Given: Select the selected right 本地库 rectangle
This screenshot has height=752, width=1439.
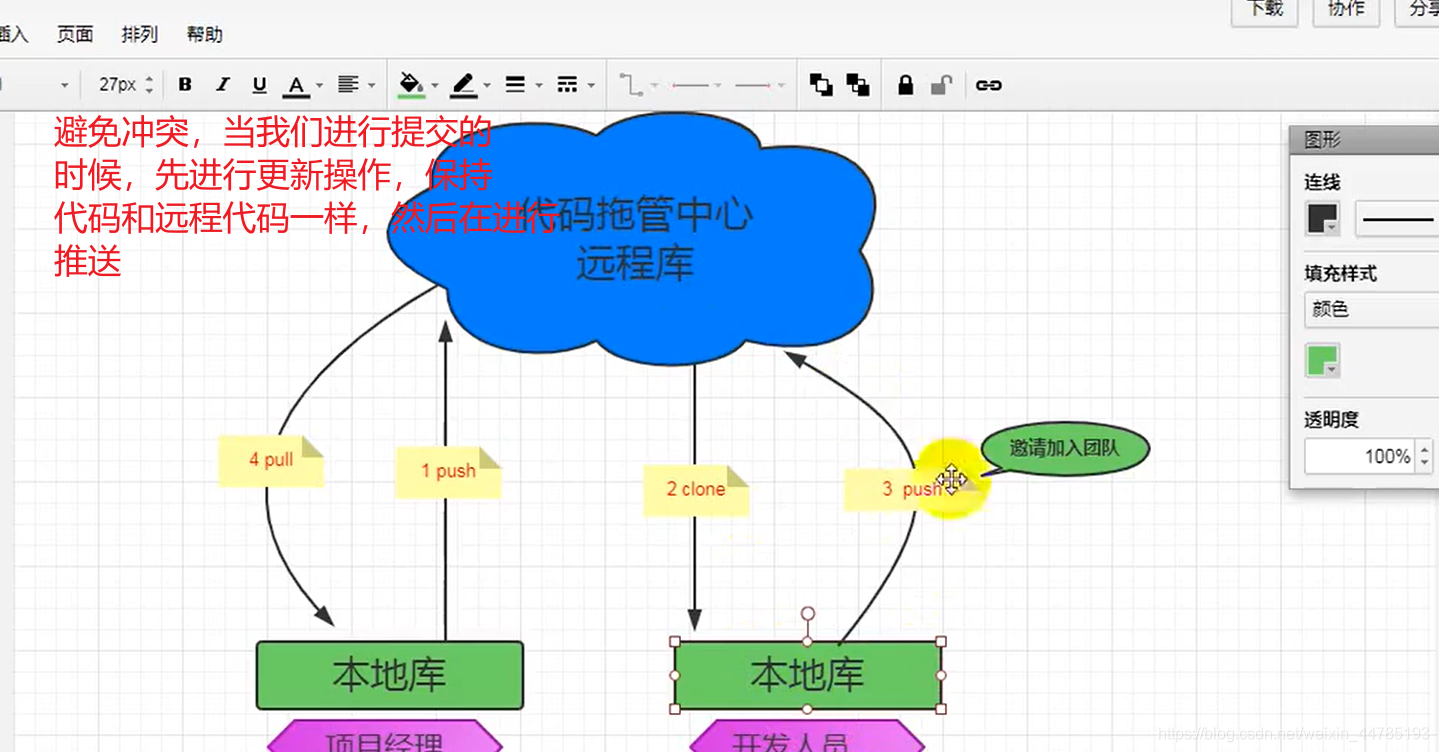Looking at the screenshot, I should [x=807, y=676].
